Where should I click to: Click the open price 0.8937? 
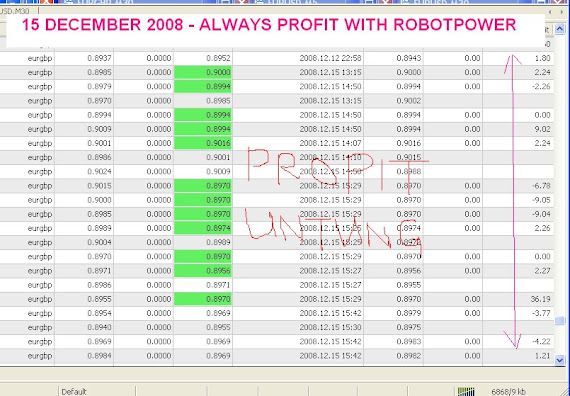99,58
